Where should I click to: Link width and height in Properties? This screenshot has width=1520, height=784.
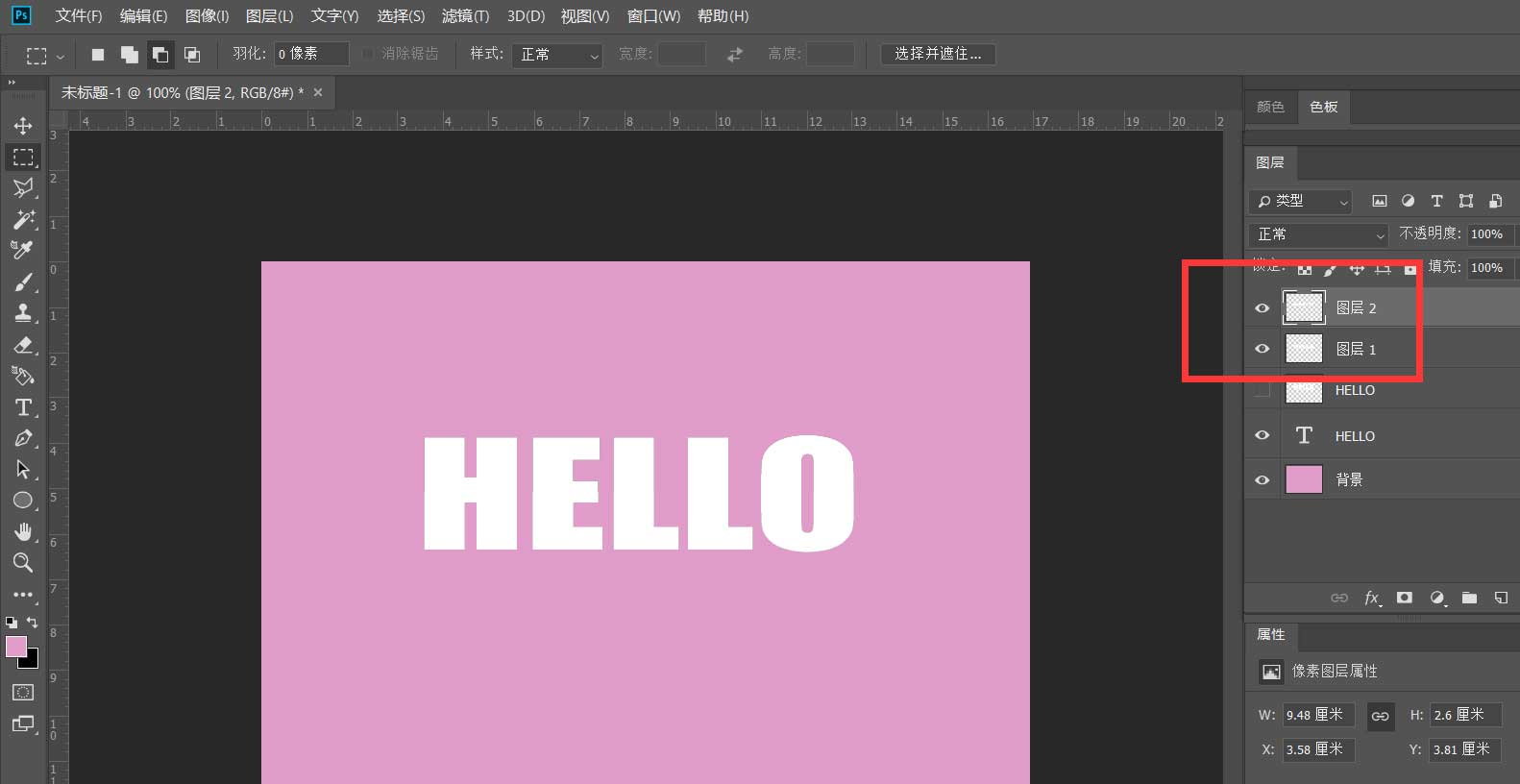tap(1381, 716)
